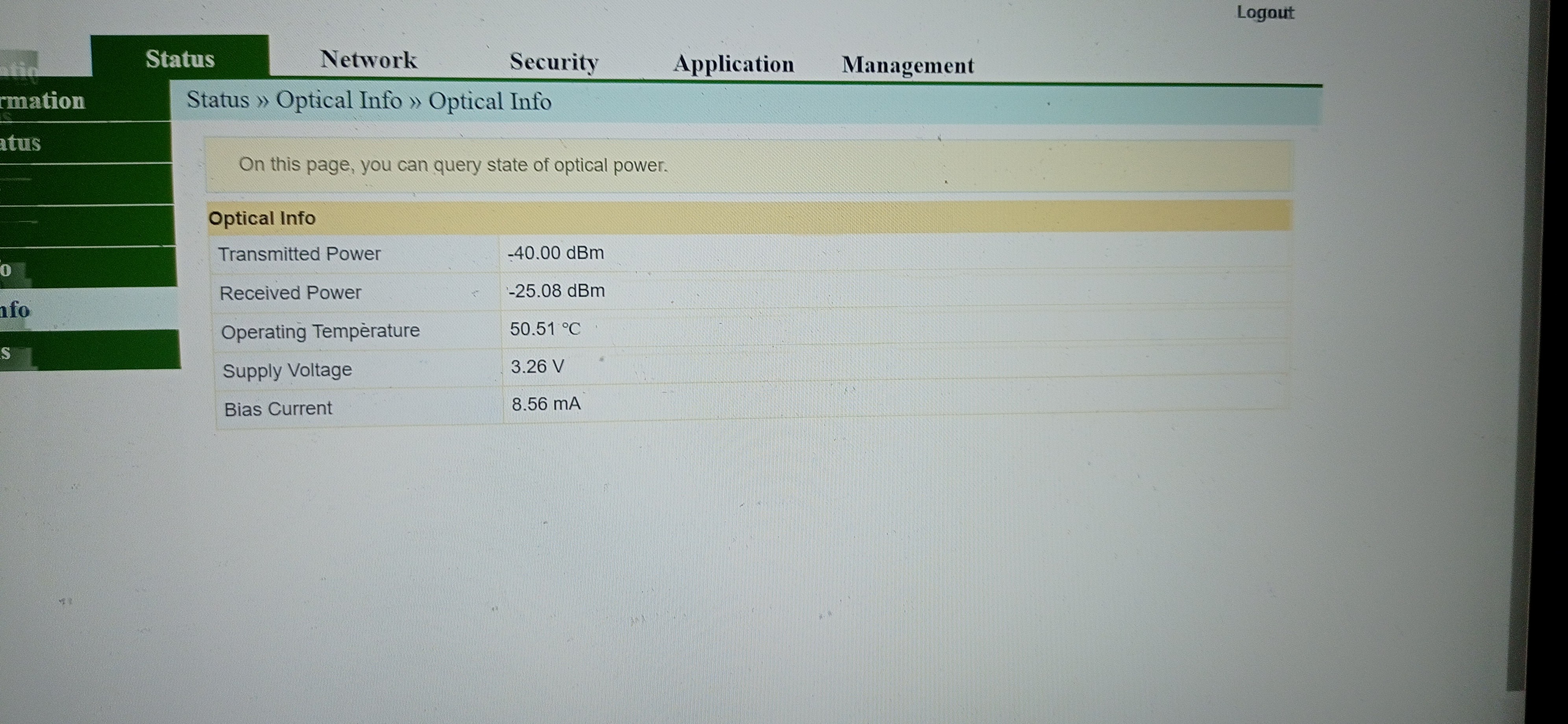Screen dimensions: 1568x724
Task: Open the Status tab
Action: (x=179, y=59)
